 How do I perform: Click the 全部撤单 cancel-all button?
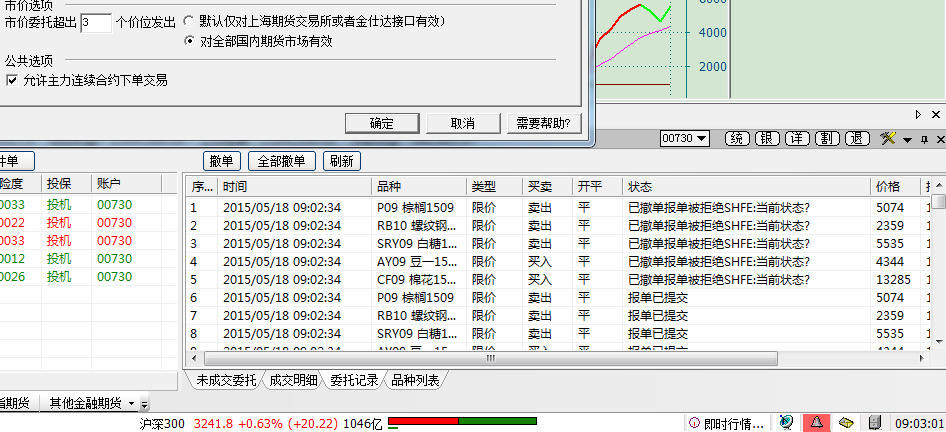pyautogui.click(x=282, y=161)
